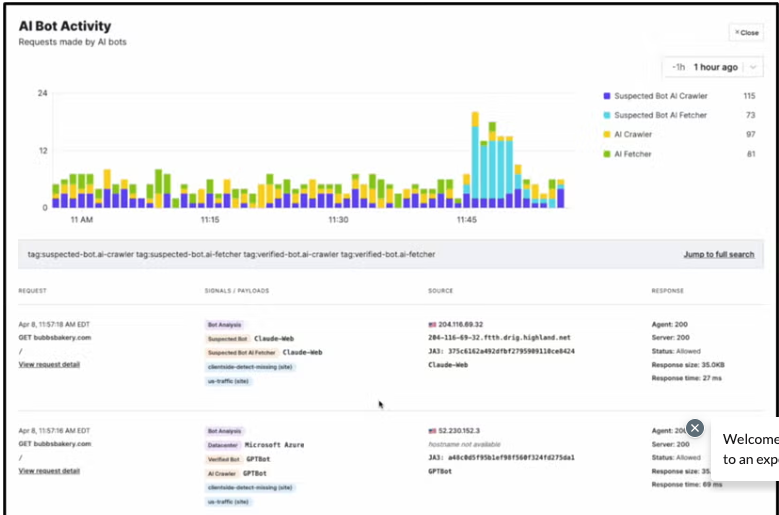Click the Suspected Bot tag for Claude-Web
The image size is (779, 515).
[228, 339]
